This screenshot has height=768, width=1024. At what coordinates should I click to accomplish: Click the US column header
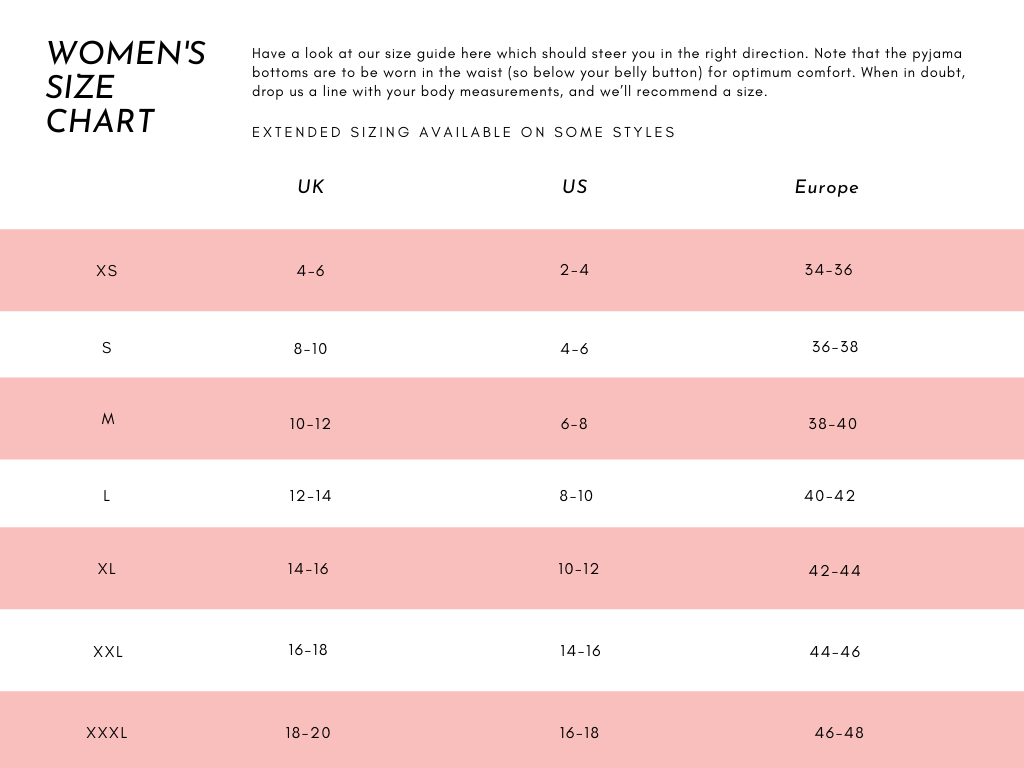575,187
